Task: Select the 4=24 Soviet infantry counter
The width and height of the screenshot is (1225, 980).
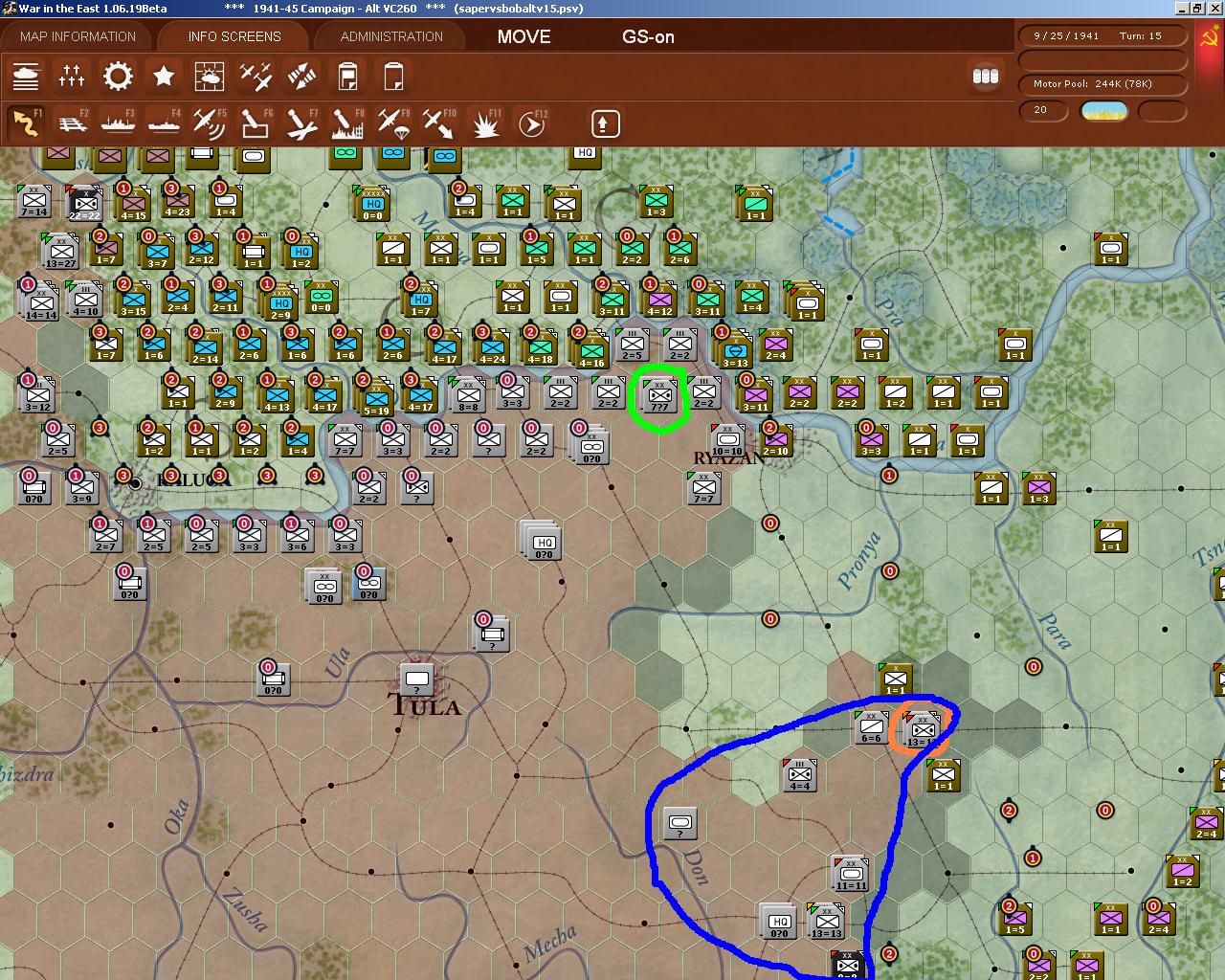Action: pyautogui.click(x=492, y=346)
